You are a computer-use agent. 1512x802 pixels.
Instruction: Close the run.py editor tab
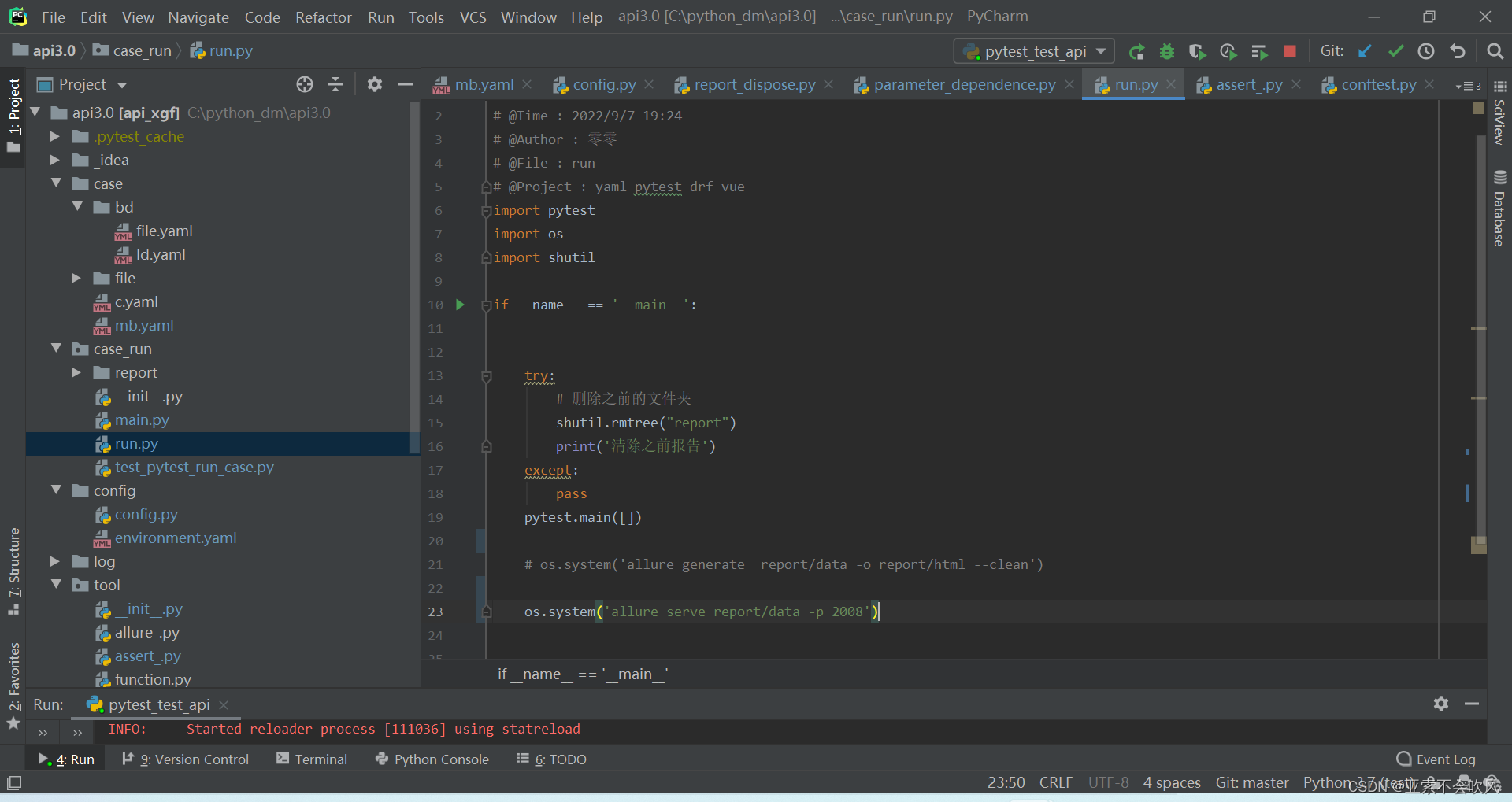click(x=1171, y=84)
